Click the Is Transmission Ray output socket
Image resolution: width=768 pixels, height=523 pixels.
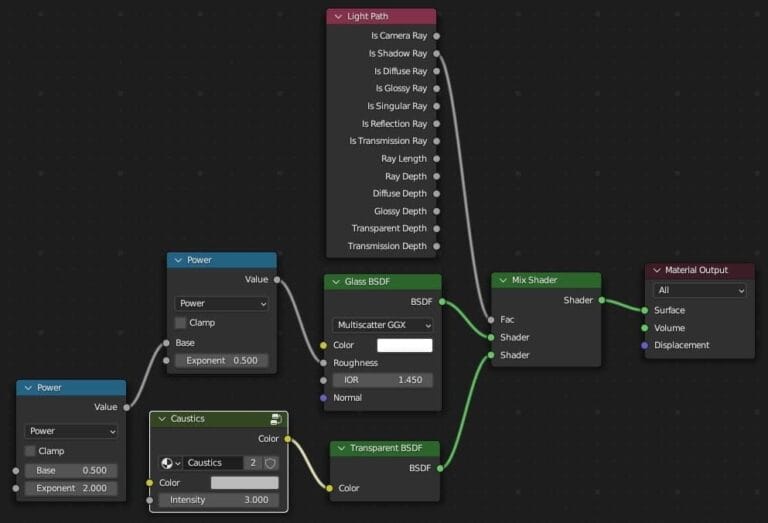click(x=436, y=141)
